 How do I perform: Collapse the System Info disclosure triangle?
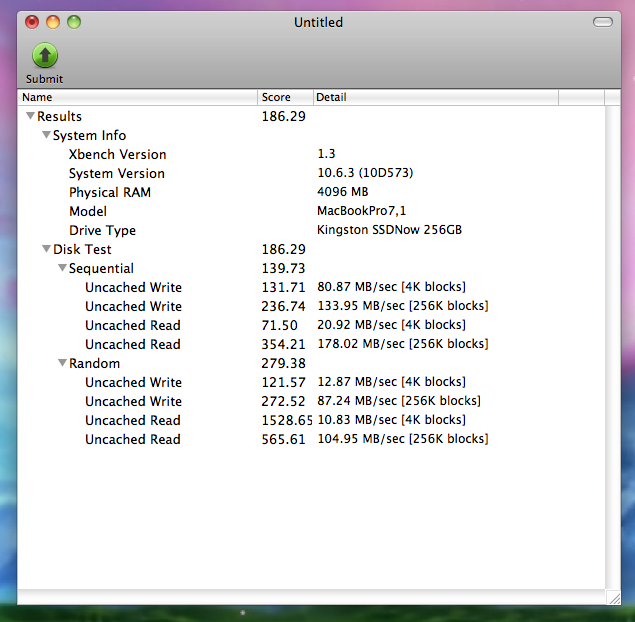[x=47, y=134]
